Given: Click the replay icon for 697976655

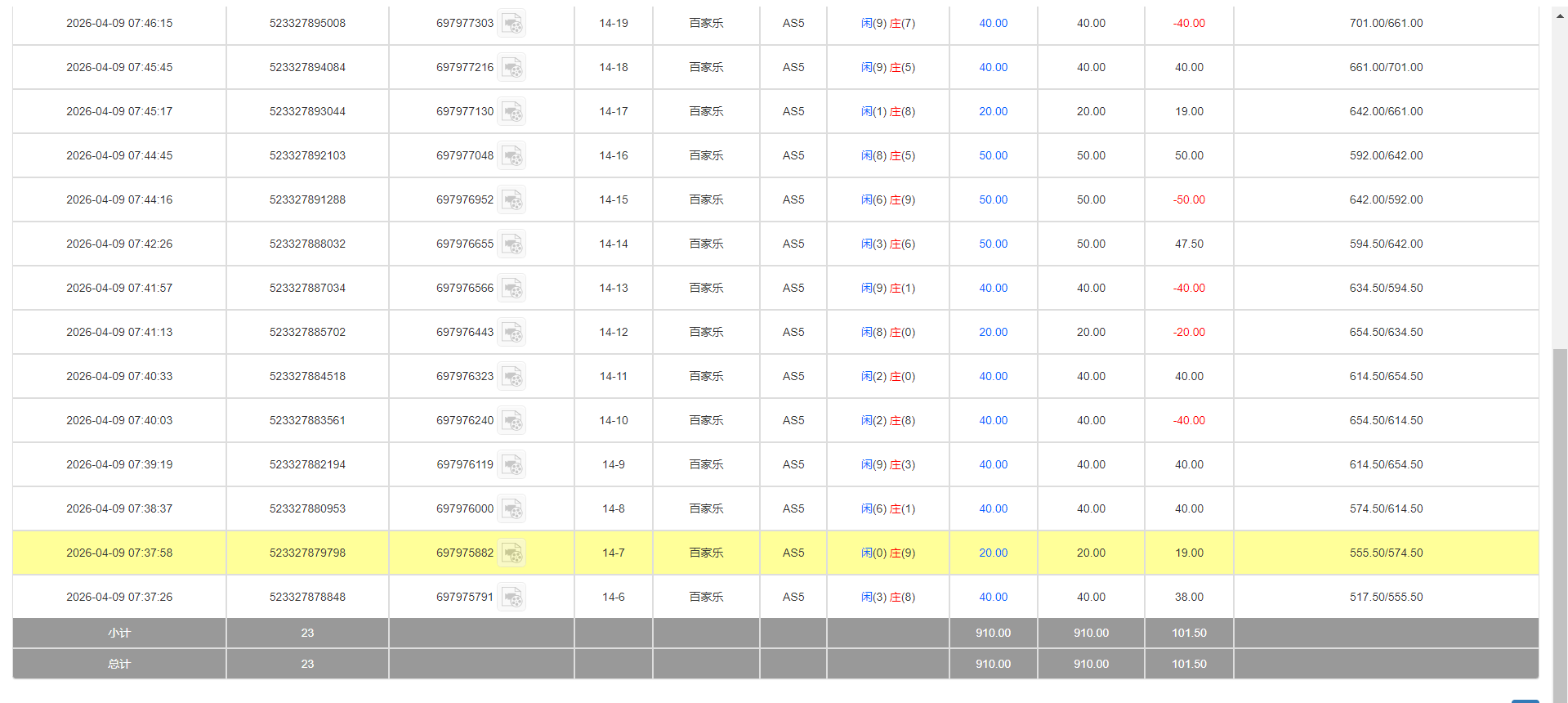Looking at the screenshot, I should point(511,244).
